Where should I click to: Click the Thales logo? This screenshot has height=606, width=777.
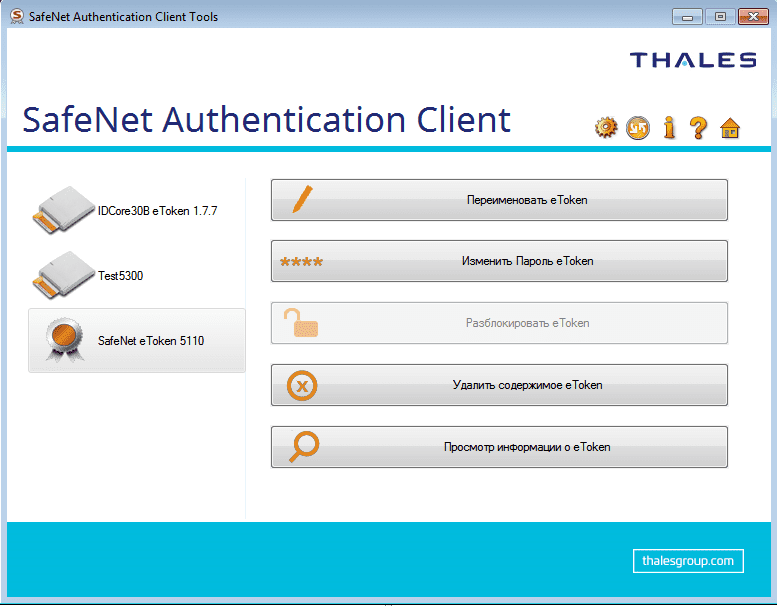[x=693, y=60]
